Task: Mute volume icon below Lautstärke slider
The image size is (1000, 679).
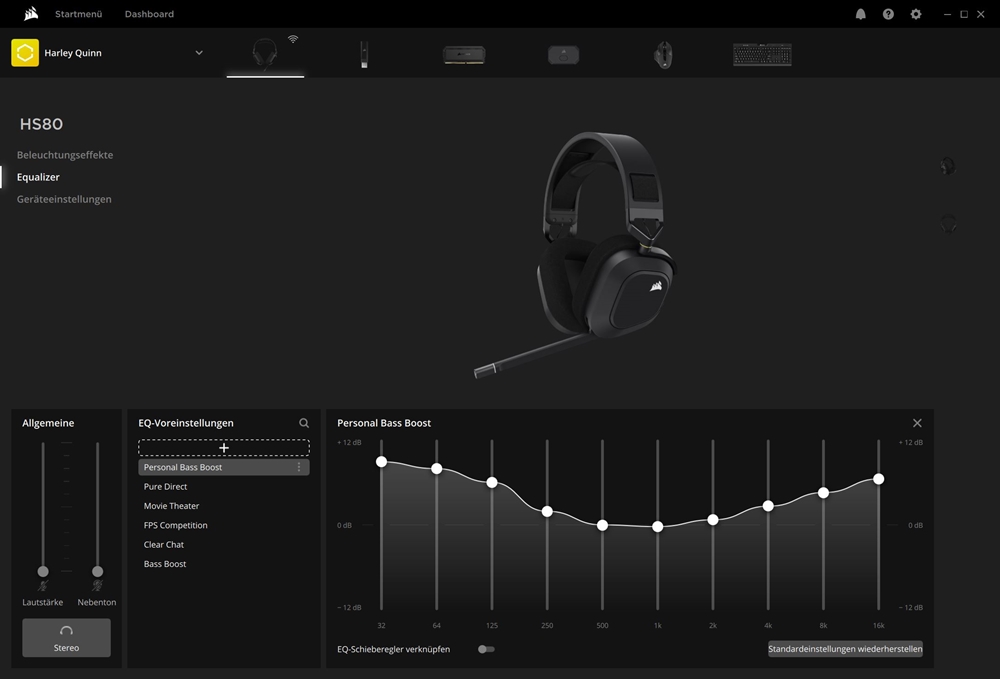Action: pyautogui.click(x=43, y=585)
